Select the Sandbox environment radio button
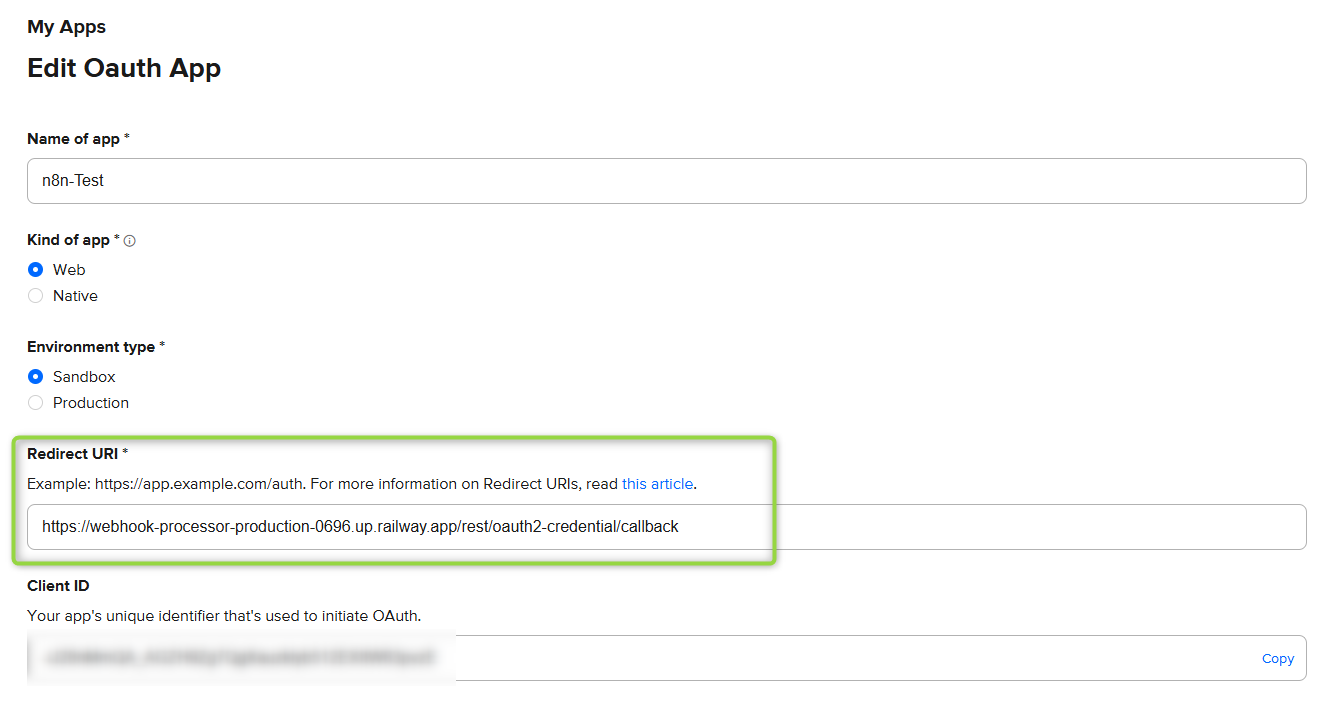1339x706 pixels. click(x=36, y=377)
